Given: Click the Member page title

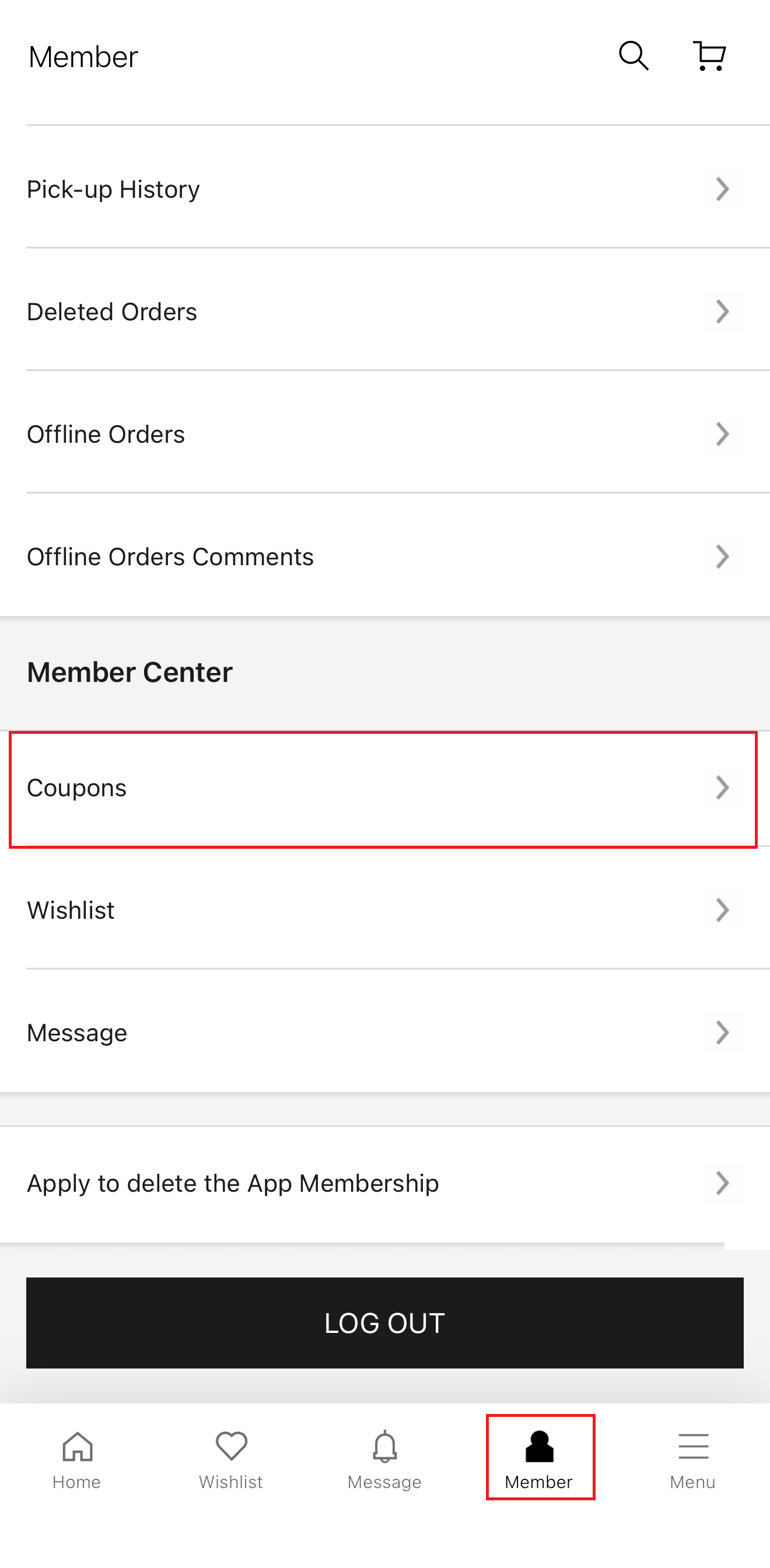Looking at the screenshot, I should 83,57.
